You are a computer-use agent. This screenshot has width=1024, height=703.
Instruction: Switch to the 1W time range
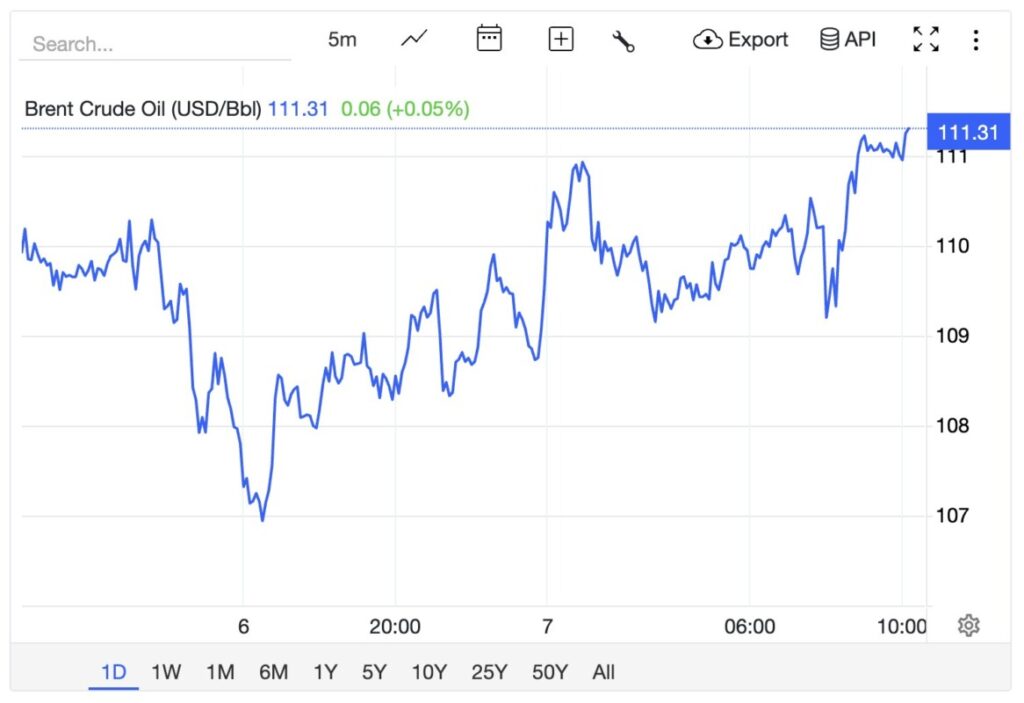point(166,673)
